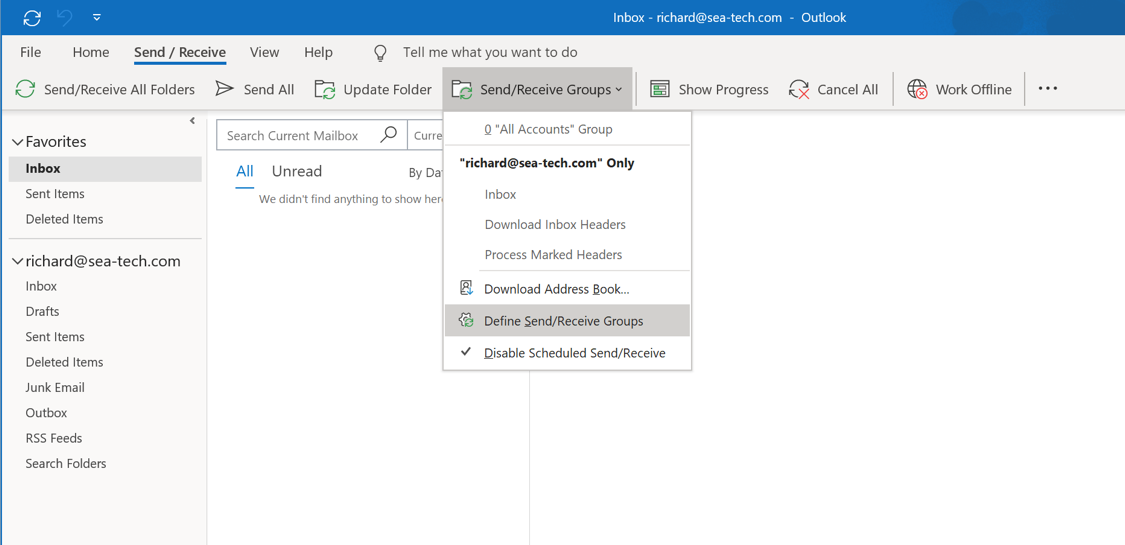Click the Download Address Book icon
Screen dimensions: 1125x545
(x=467, y=288)
